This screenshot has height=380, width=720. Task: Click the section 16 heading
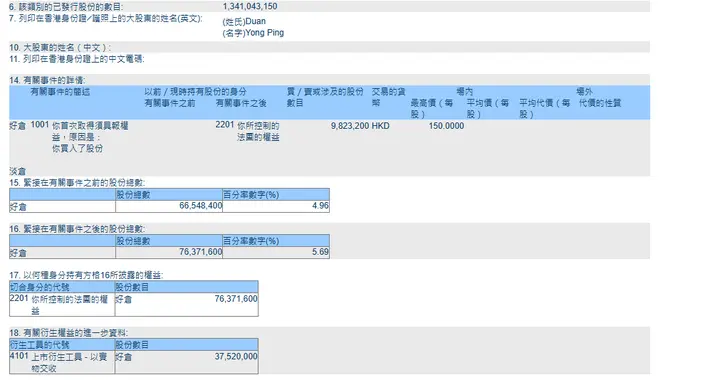(x=77, y=229)
